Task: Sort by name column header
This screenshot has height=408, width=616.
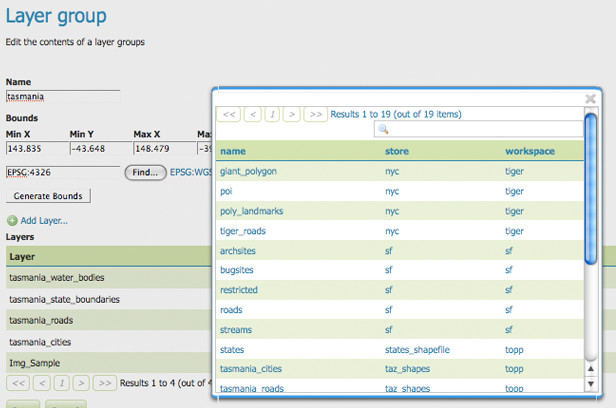Action: 233,151
